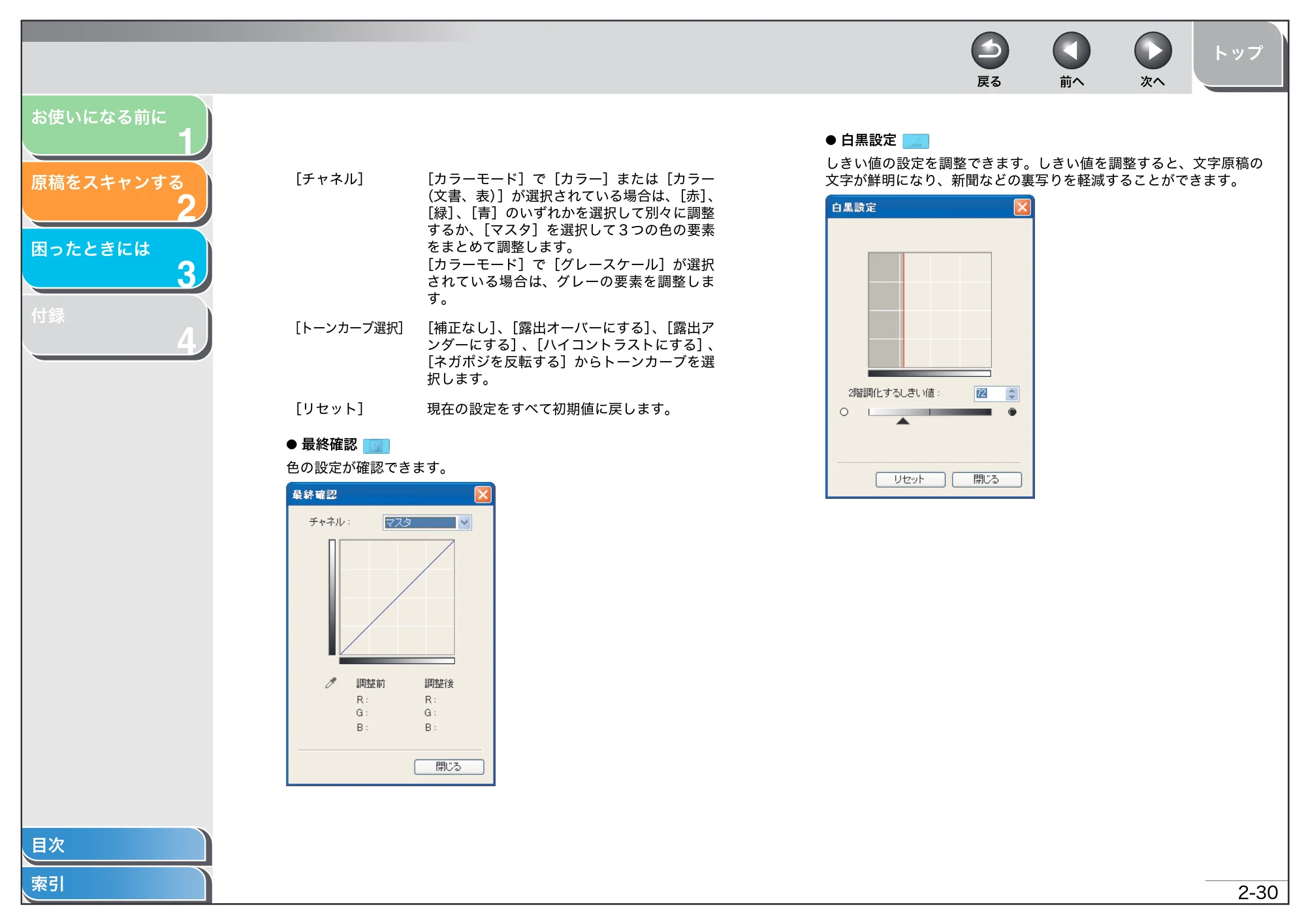Click the eyedropper icon in 最終確認 dialog

click(x=331, y=682)
